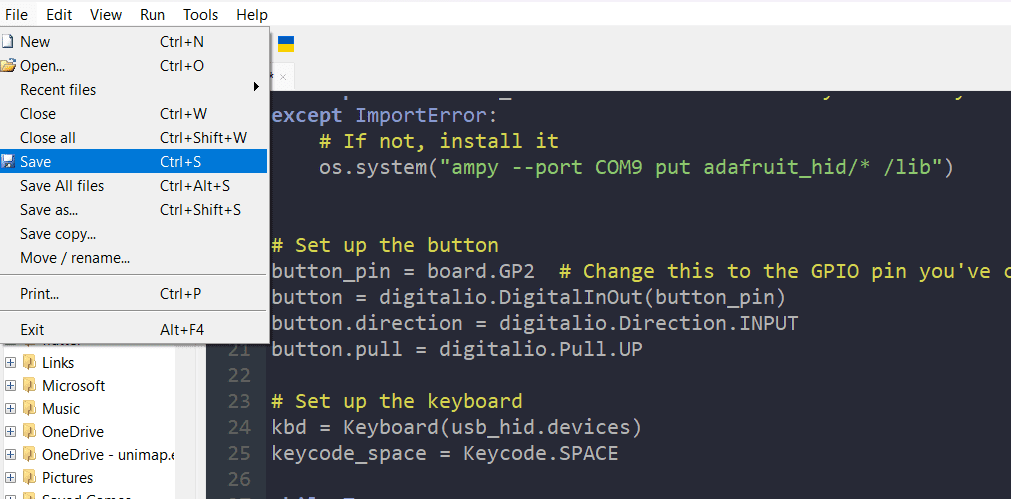
Task: Expand the Links folder tree node
Action: click(x=11, y=363)
